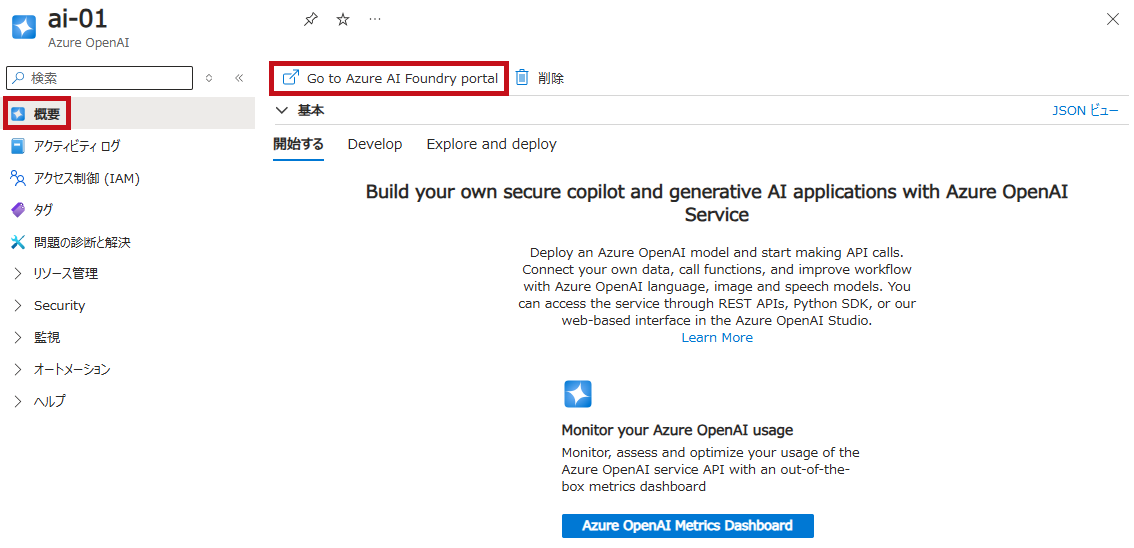Click the purple タグ tag icon

(x=18, y=210)
